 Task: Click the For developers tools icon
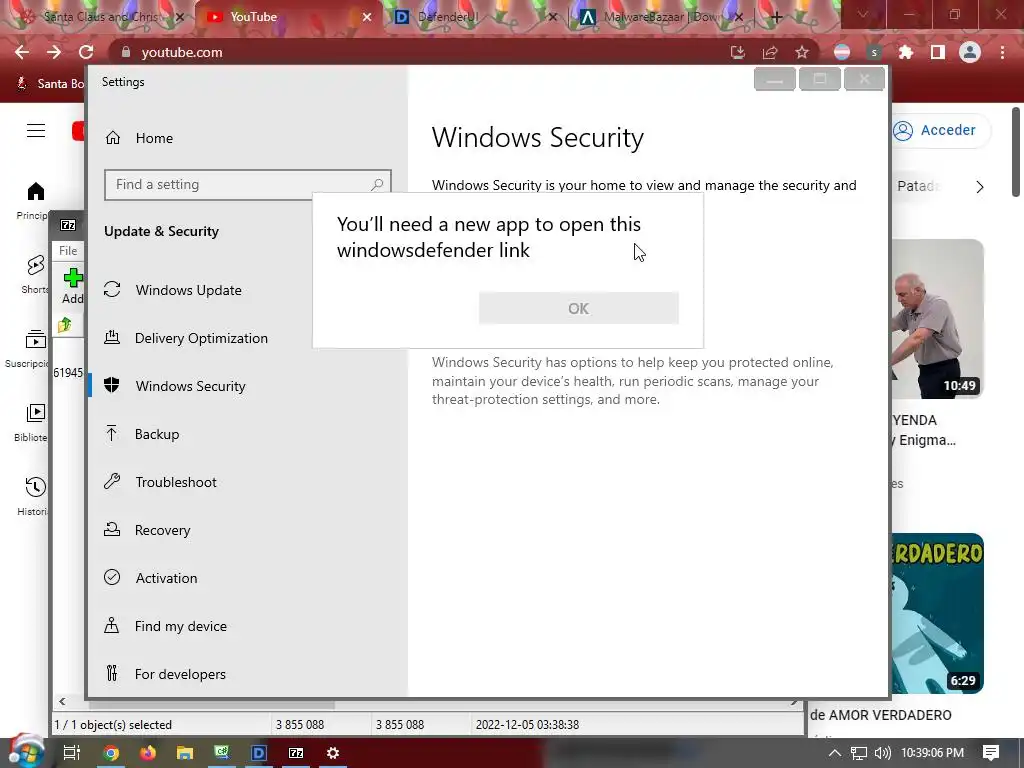click(x=112, y=673)
